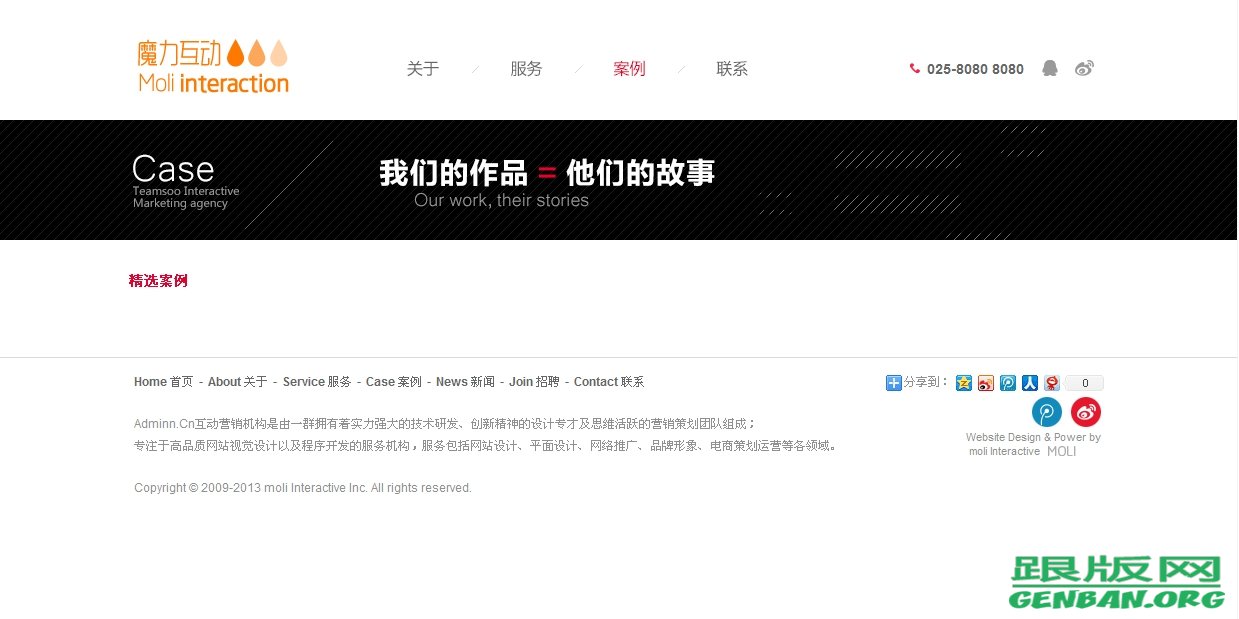Select the 案例 navigation menu item
Image resolution: width=1239 pixels, height=619 pixels.
coord(629,68)
